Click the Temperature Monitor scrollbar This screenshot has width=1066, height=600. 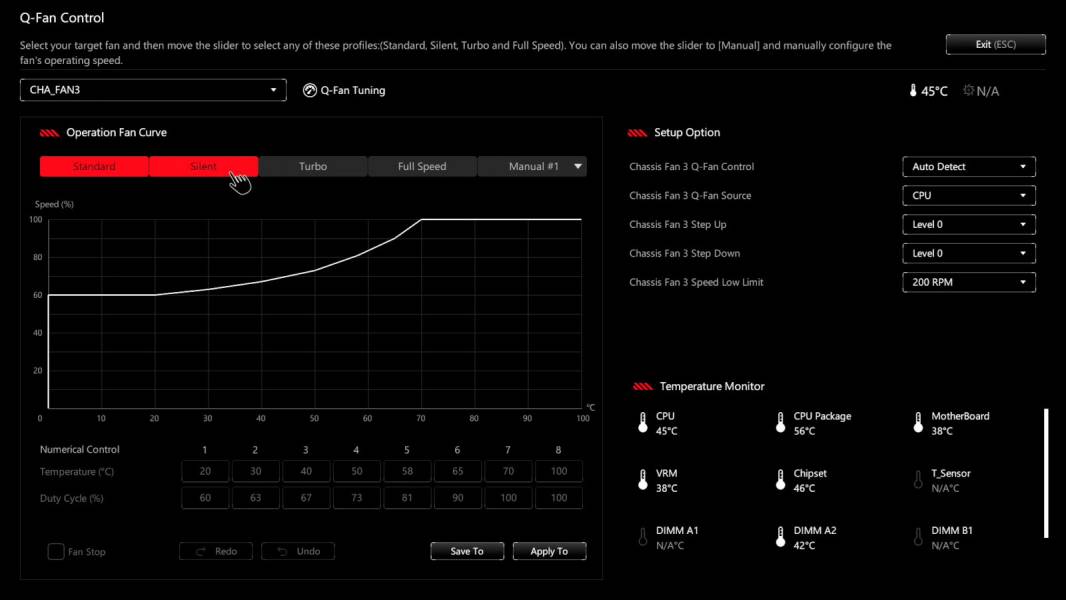[1046, 473]
